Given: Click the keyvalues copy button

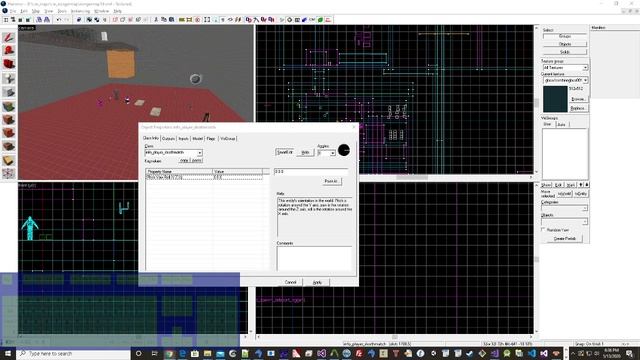Looking at the screenshot, I should (184, 160).
